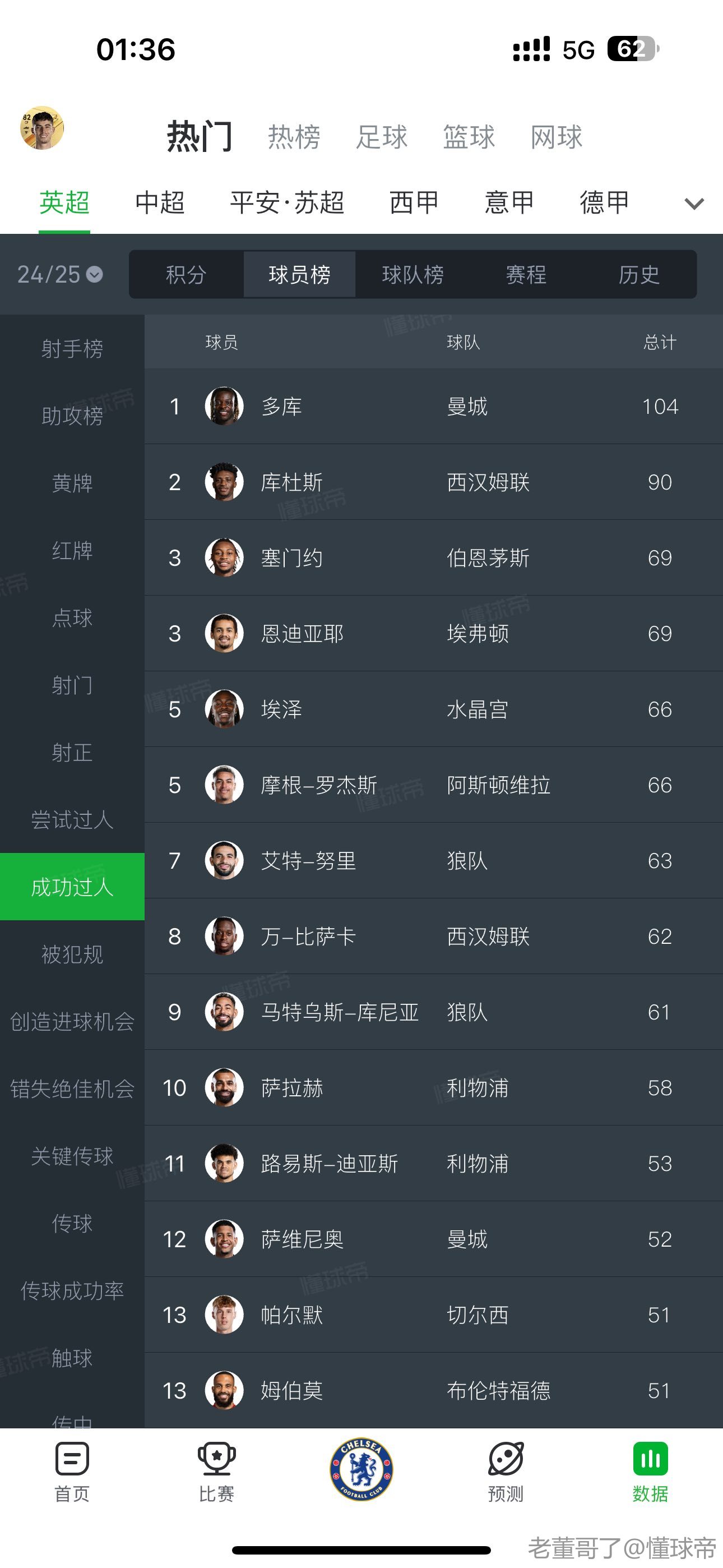Select the 数据 chart icon
This screenshot has height=1568, width=723.
coord(650,1459)
